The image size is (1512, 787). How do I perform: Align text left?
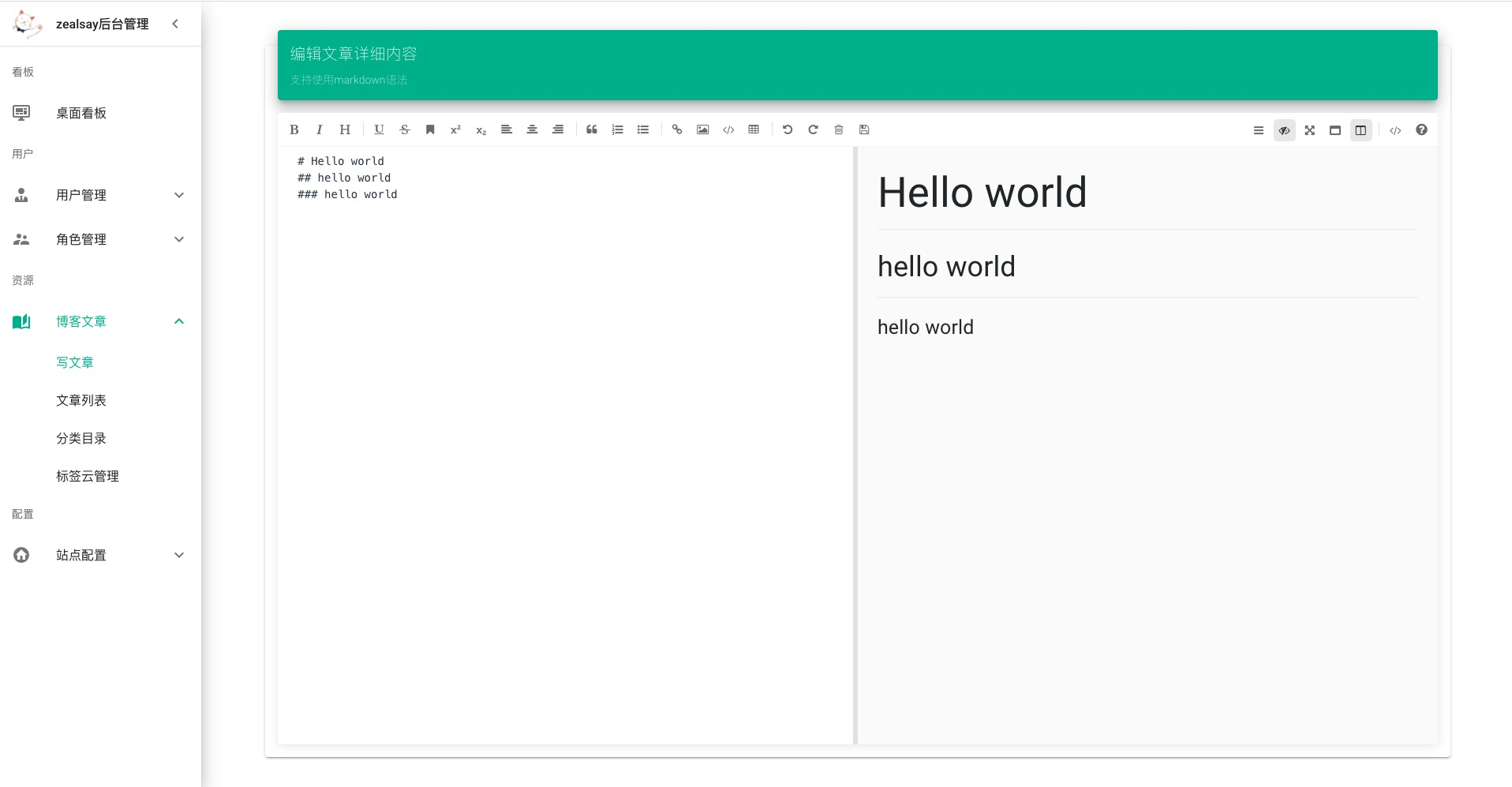507,129
